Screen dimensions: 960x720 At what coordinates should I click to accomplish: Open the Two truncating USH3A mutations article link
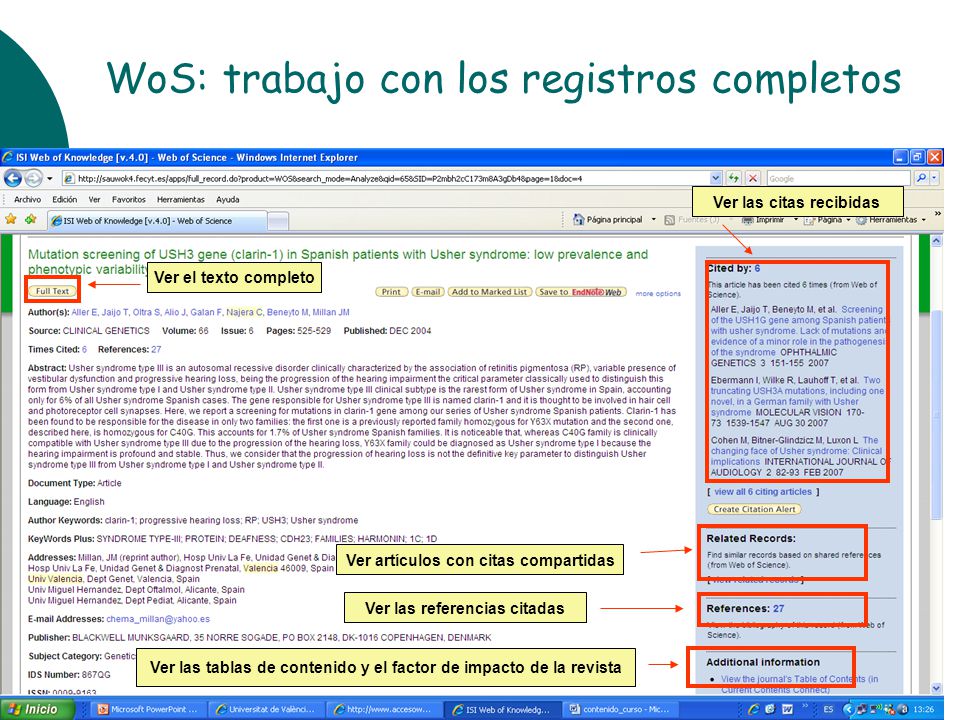(x=797, y=396)
